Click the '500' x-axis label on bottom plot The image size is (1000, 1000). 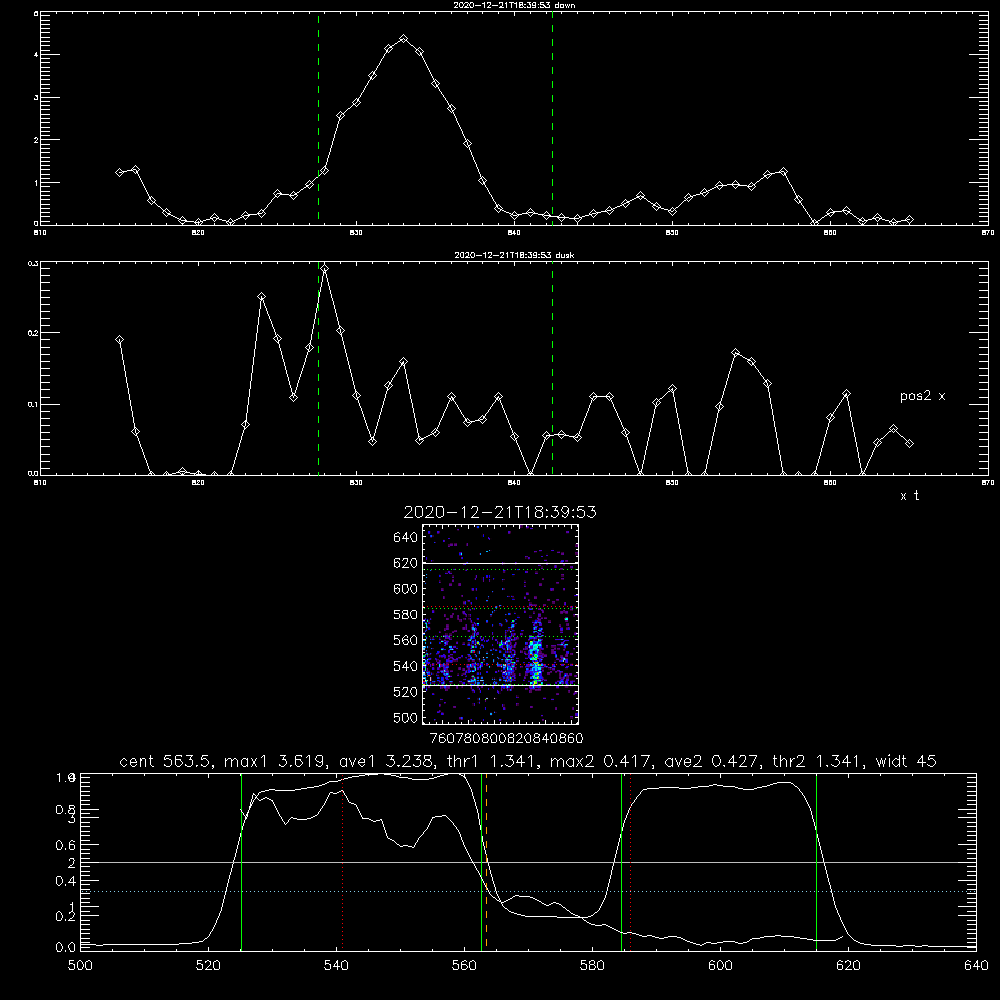[80, 966]
